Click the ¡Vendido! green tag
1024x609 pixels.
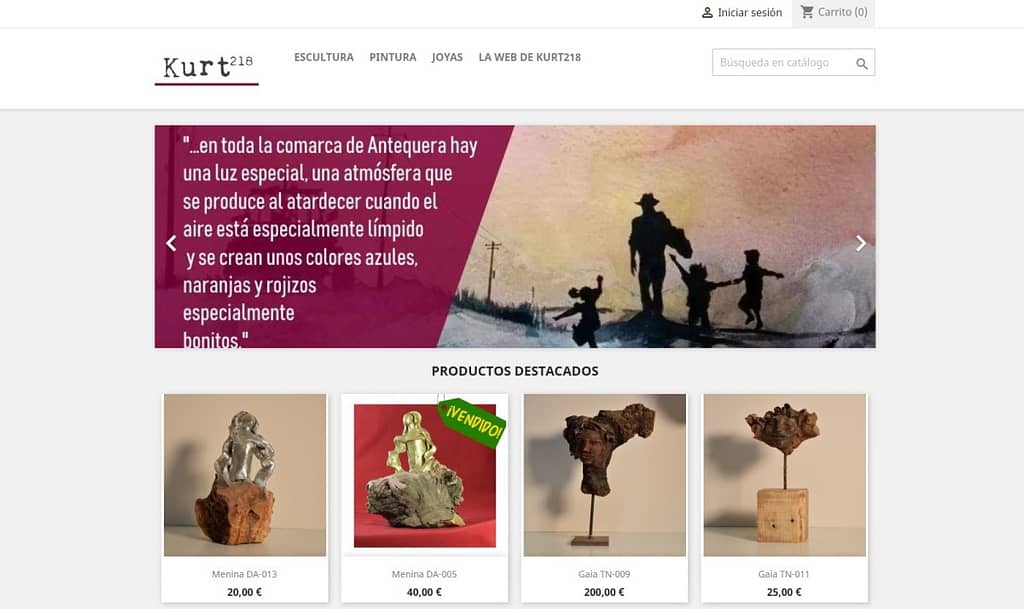tap(472, 422)
